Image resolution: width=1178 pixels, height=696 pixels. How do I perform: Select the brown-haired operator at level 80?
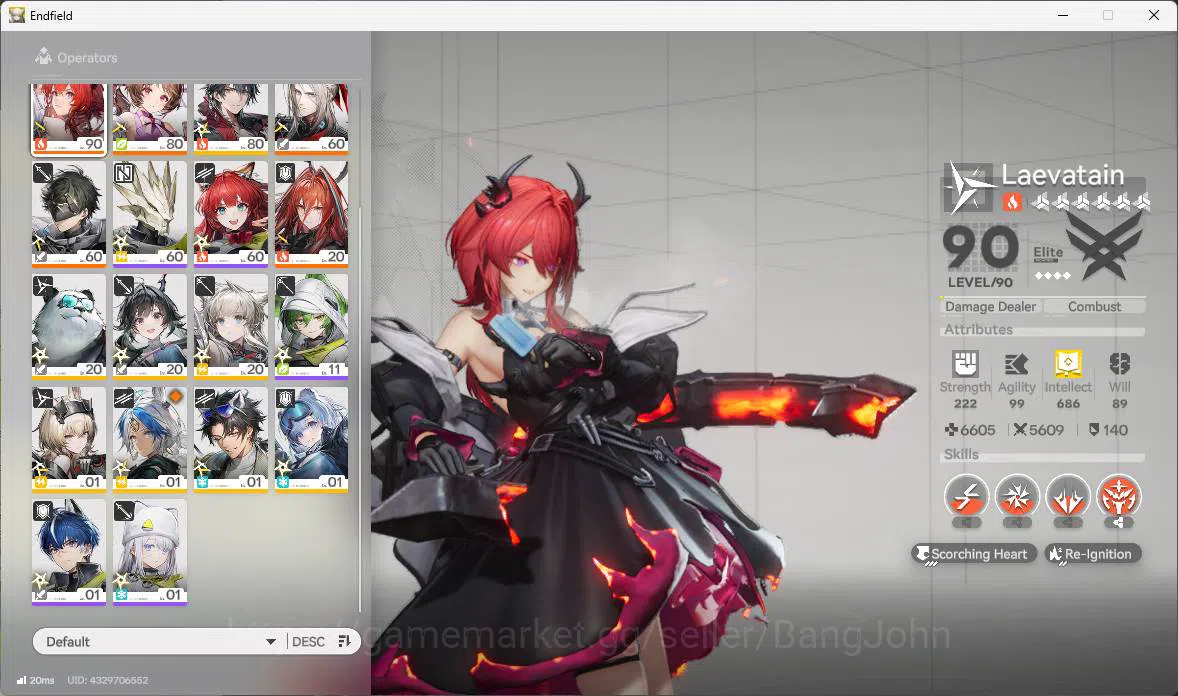150,118
